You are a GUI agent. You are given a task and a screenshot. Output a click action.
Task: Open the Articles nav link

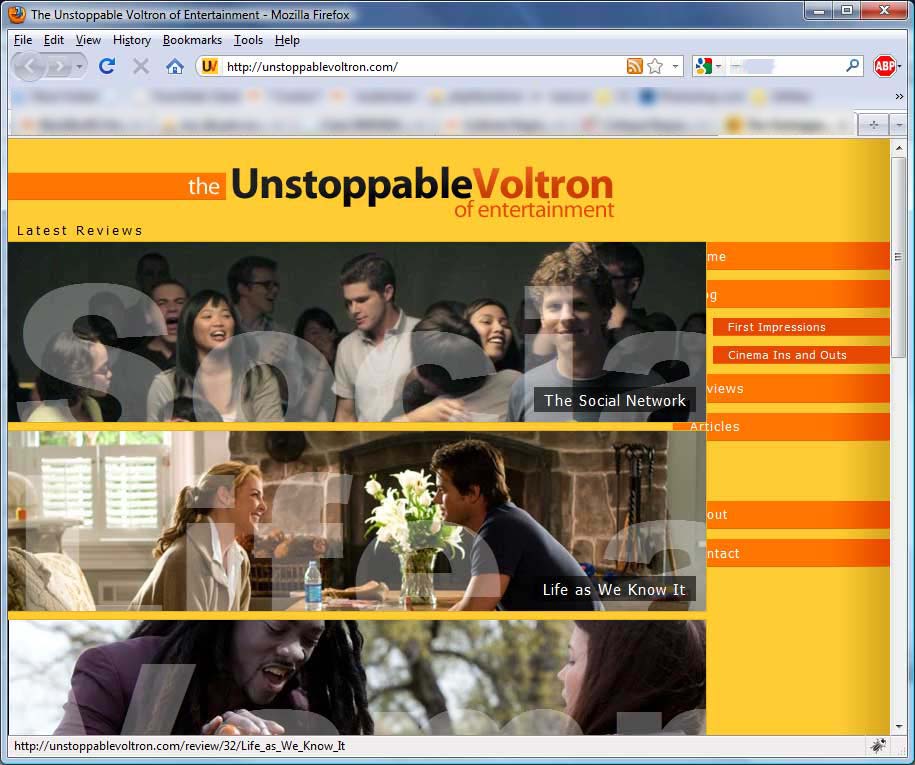(x=798, y=427)
